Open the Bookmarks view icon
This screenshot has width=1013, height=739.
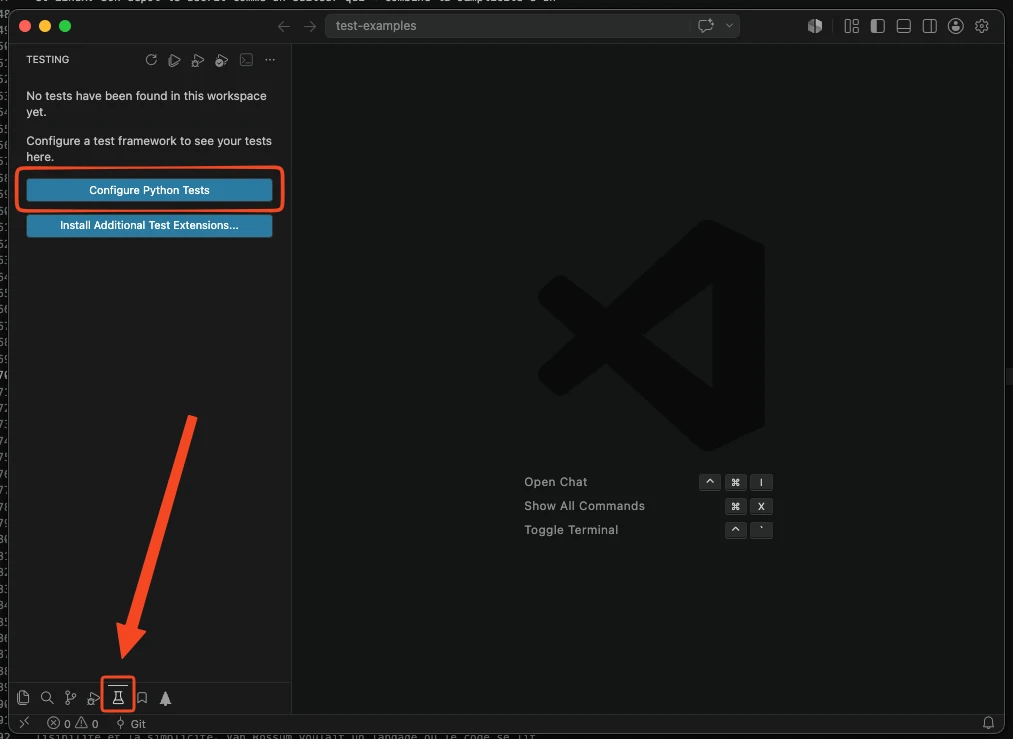(141, 698)
